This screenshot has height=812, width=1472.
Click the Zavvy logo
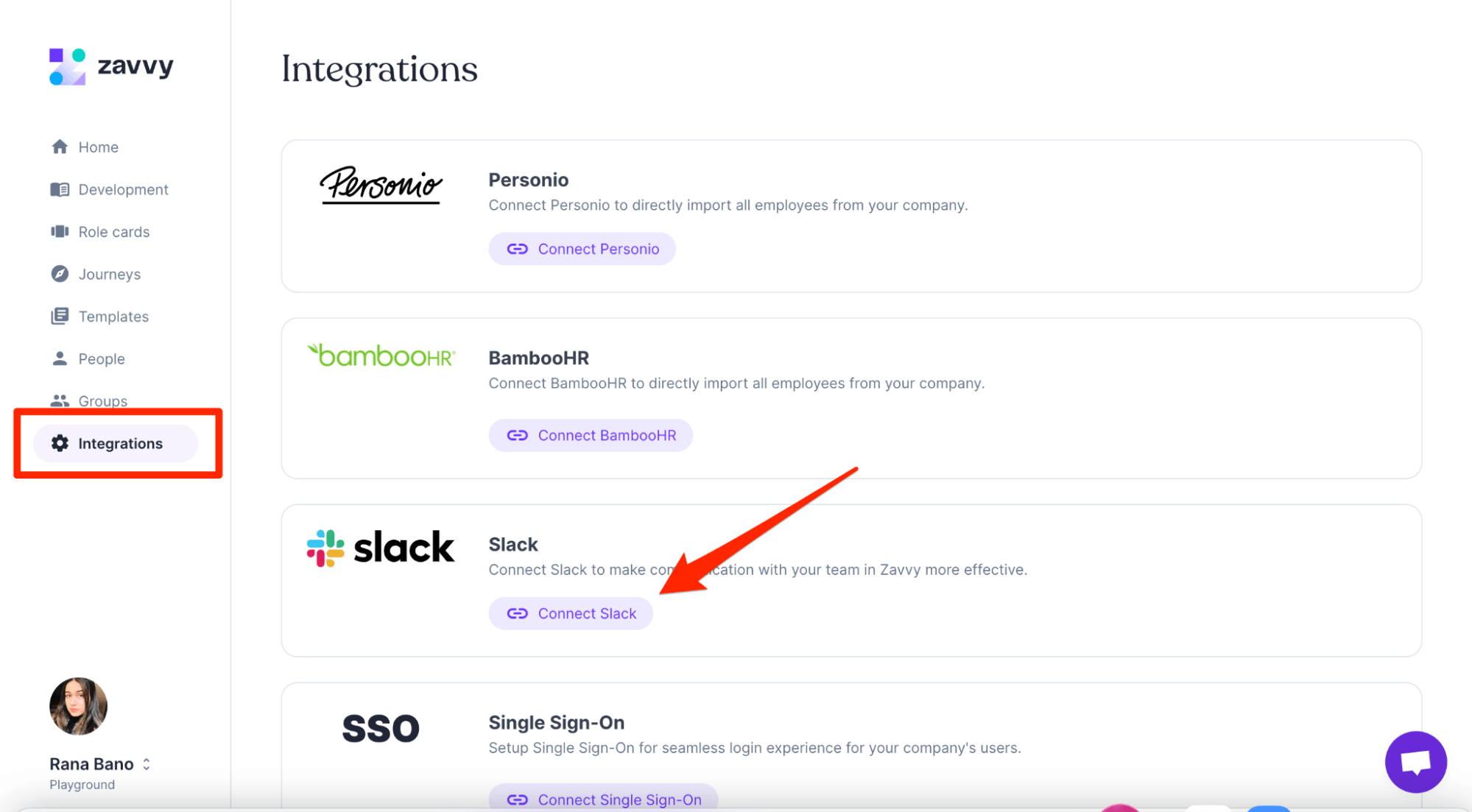coord(111,66)
